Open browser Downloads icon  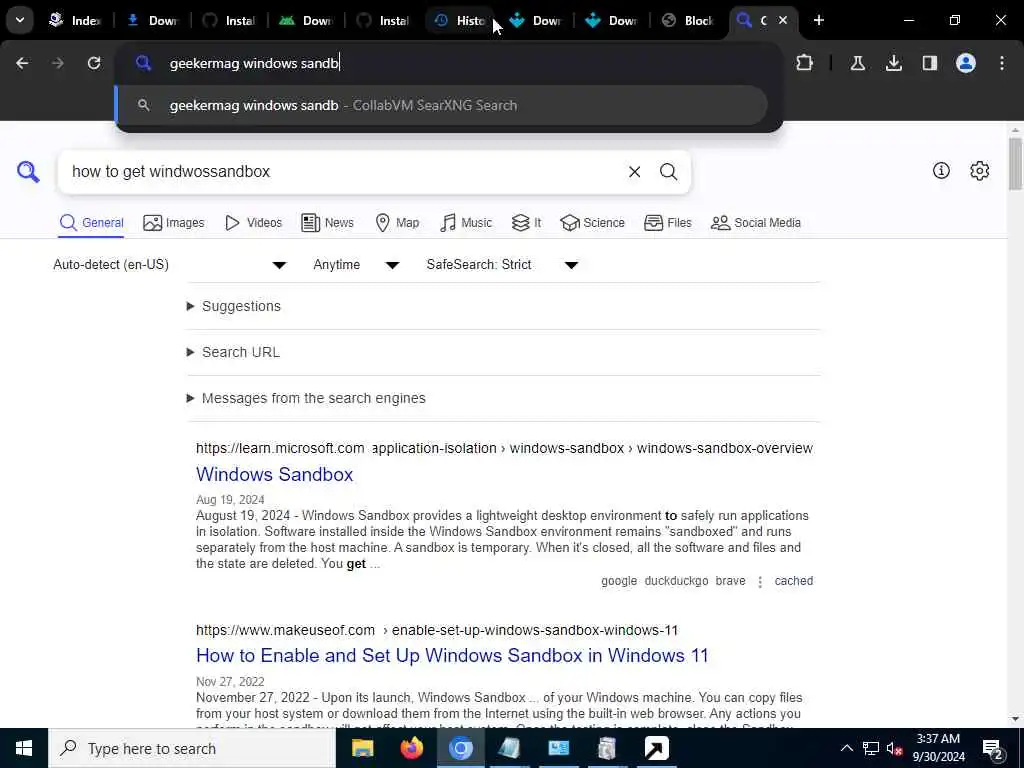(893, 63)
